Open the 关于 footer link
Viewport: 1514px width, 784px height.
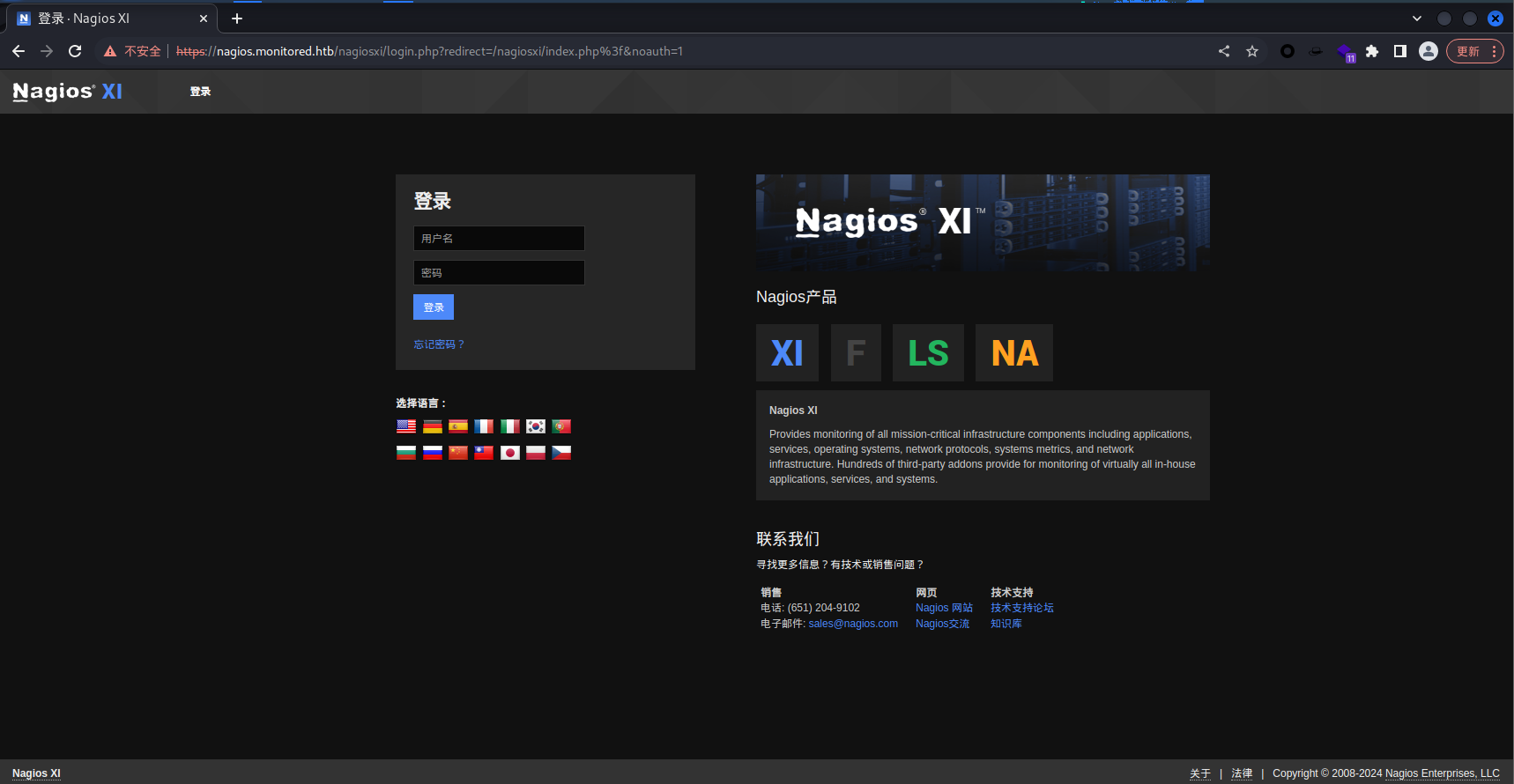click(1200, 773)
